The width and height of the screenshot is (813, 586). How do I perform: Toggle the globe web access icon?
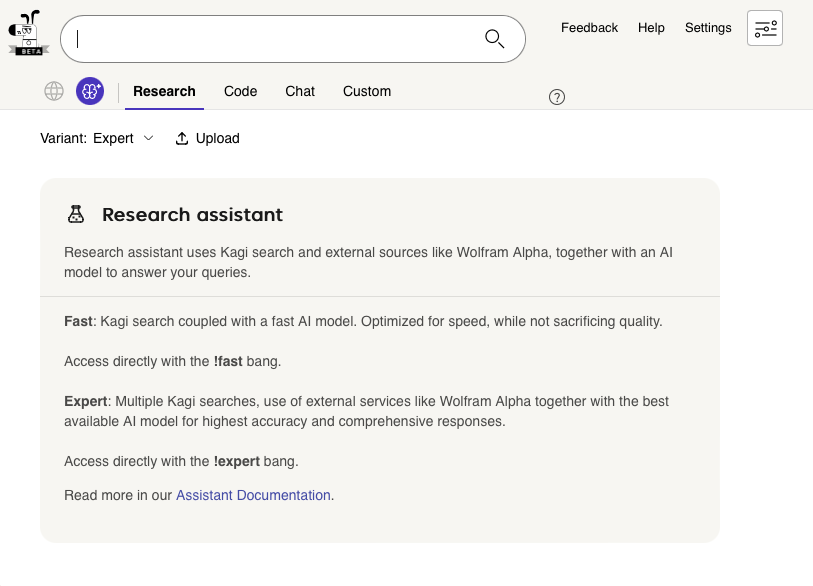click(x=53, y=91)
